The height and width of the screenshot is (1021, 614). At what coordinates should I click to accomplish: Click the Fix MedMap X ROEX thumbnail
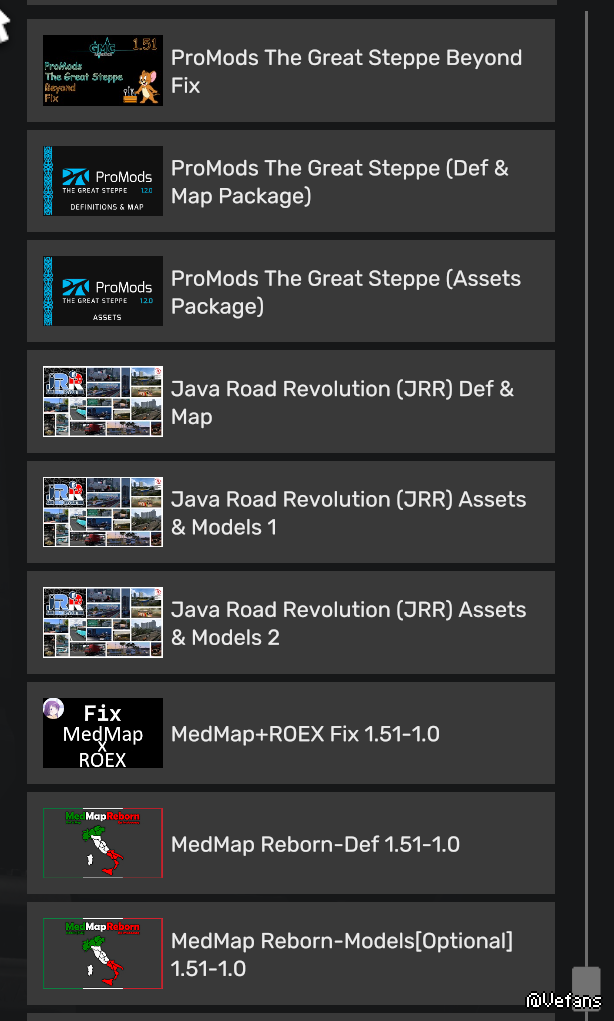point(102,733)
